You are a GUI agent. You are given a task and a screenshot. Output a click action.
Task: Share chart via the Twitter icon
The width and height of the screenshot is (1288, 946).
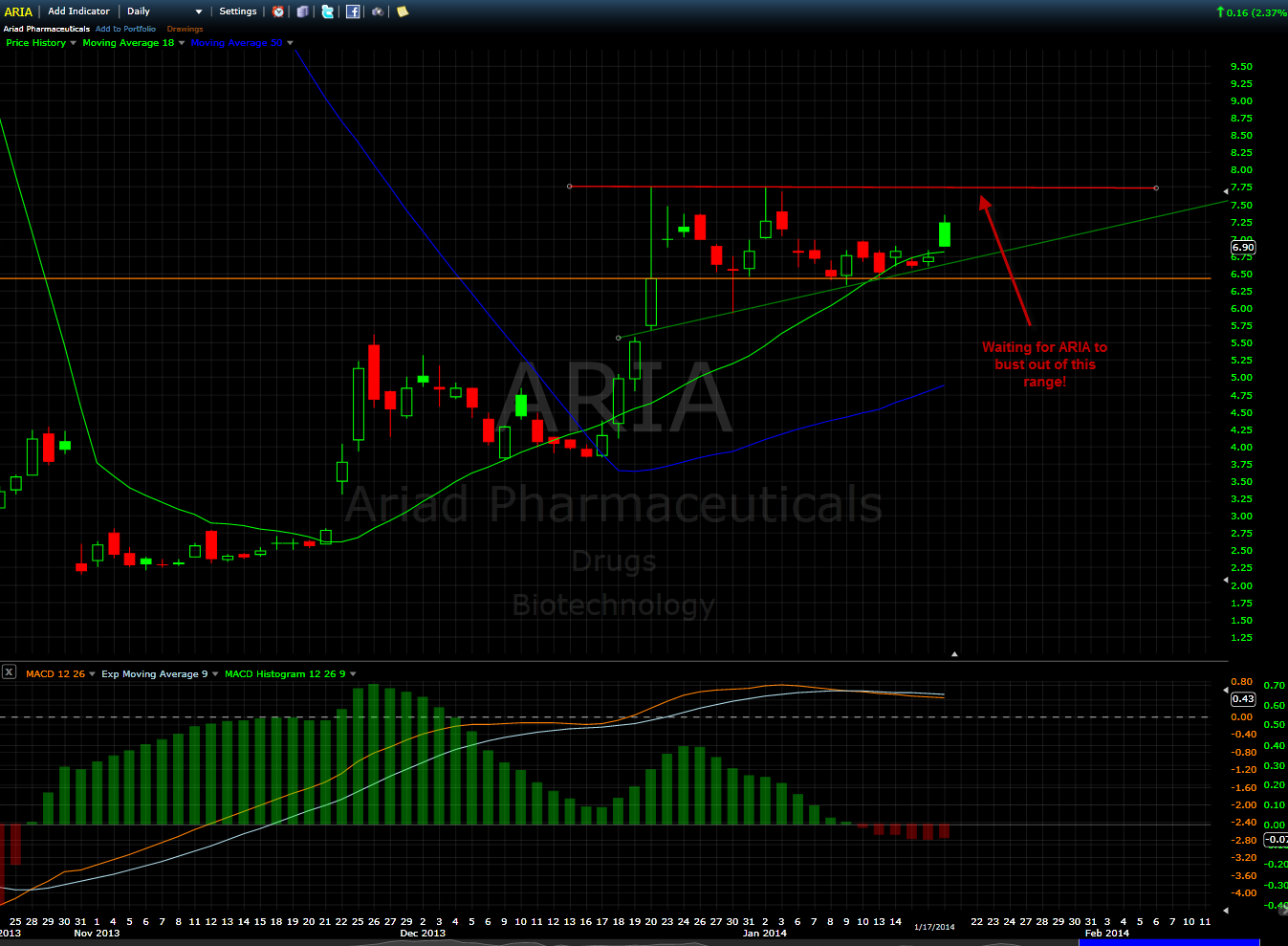pos(327,11)
